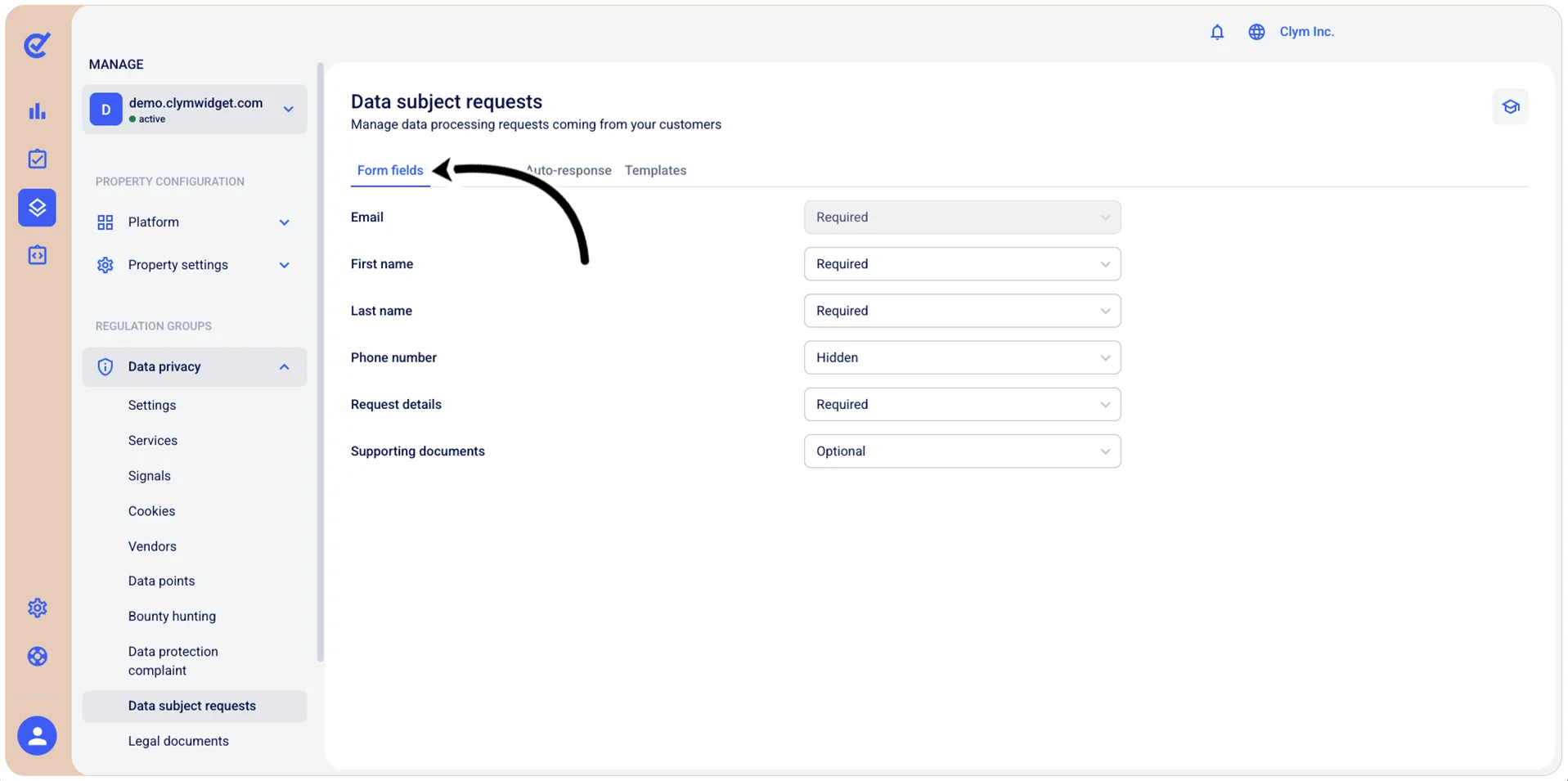1568x781 pixels.
Task: Click the globe language icon
Action: tap(1256, 32)
